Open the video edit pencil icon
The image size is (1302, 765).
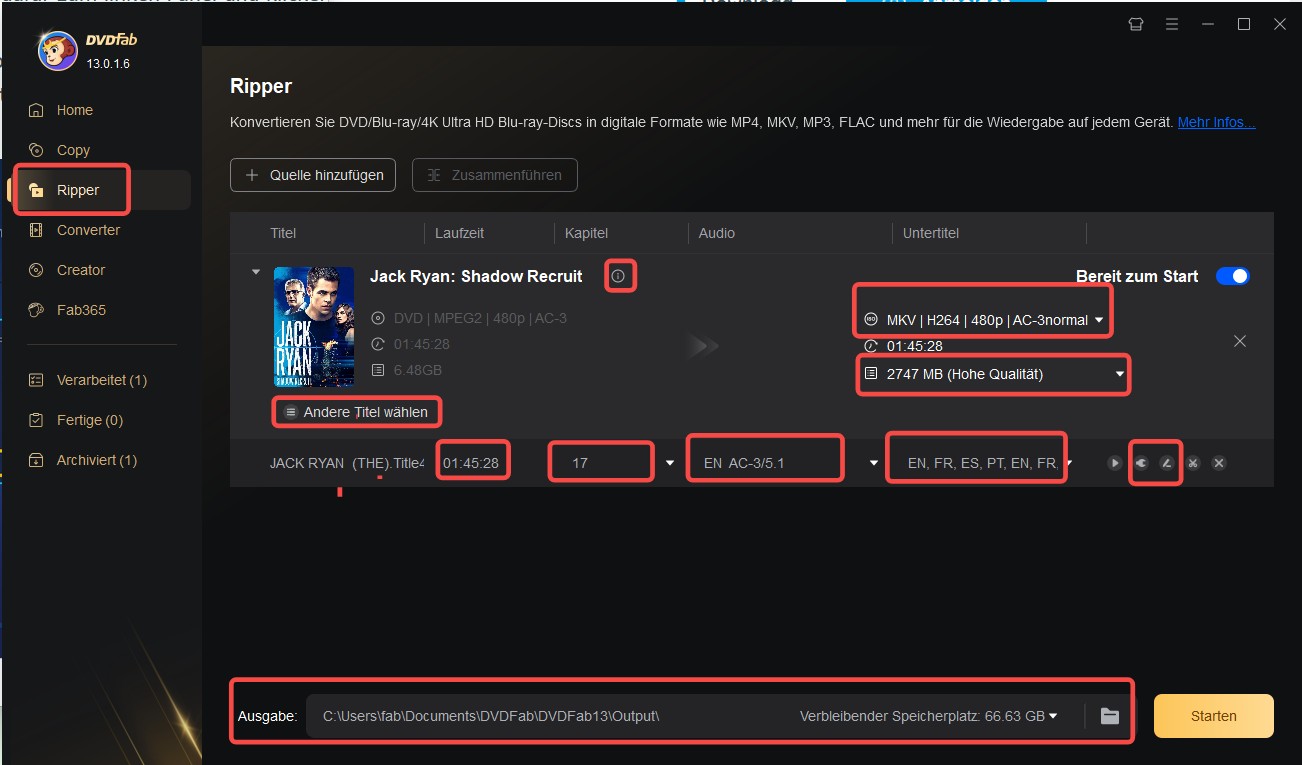[x=1166, y=463]
